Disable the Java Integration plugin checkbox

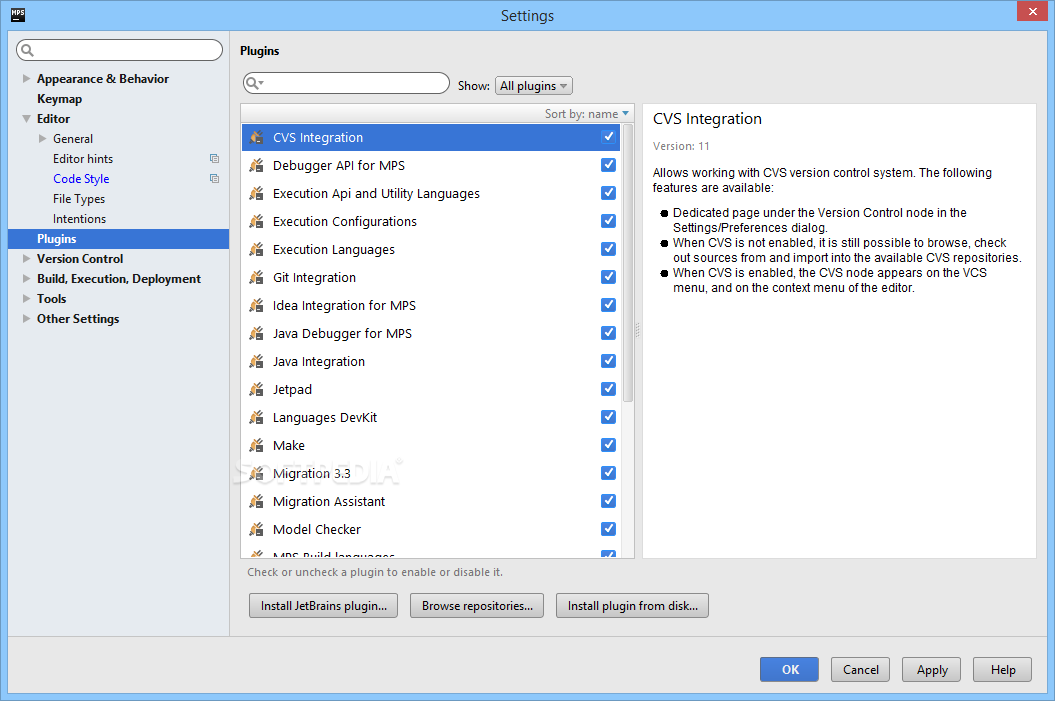tap(608, 361)
